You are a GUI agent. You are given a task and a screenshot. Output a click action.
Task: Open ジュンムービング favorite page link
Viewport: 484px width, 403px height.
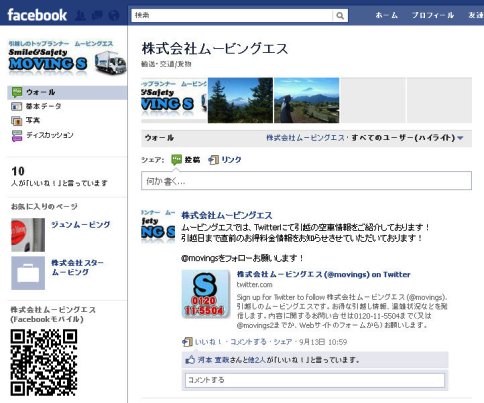80,225
